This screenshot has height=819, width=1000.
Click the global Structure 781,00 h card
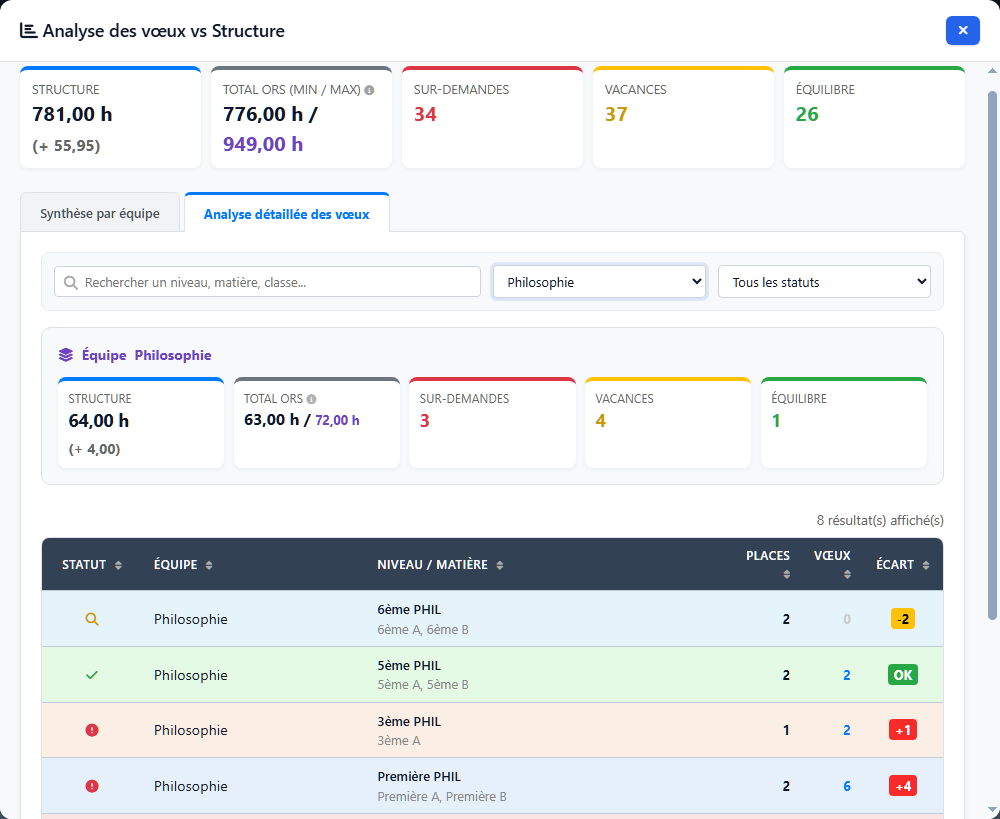pos(110,117)
